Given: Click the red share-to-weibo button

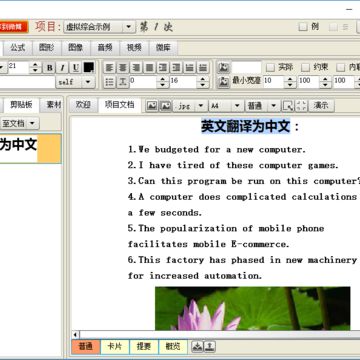Looking at the screenshot, I should click(13, 27).
